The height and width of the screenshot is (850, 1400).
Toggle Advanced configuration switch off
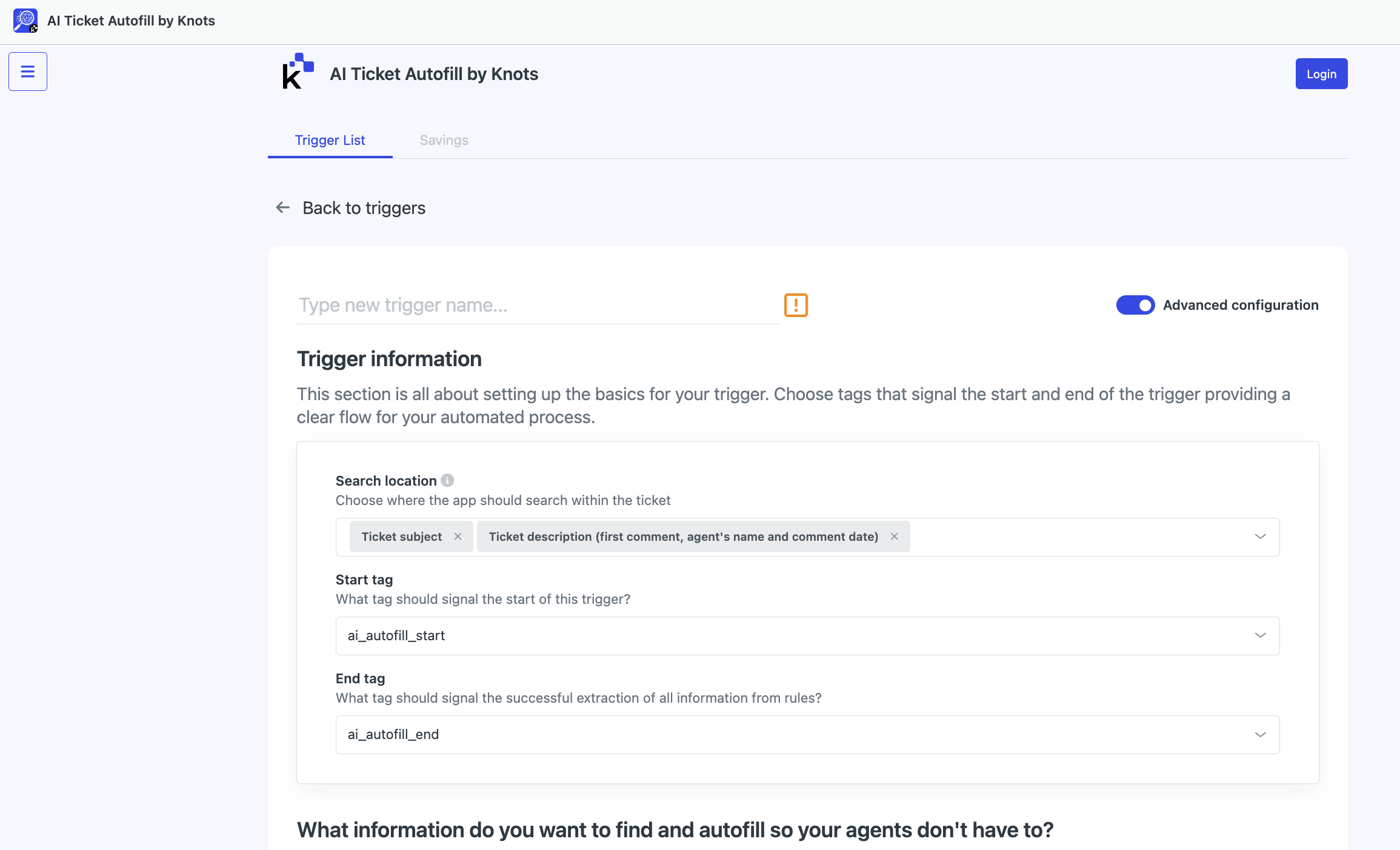[x=1135, y=305]
